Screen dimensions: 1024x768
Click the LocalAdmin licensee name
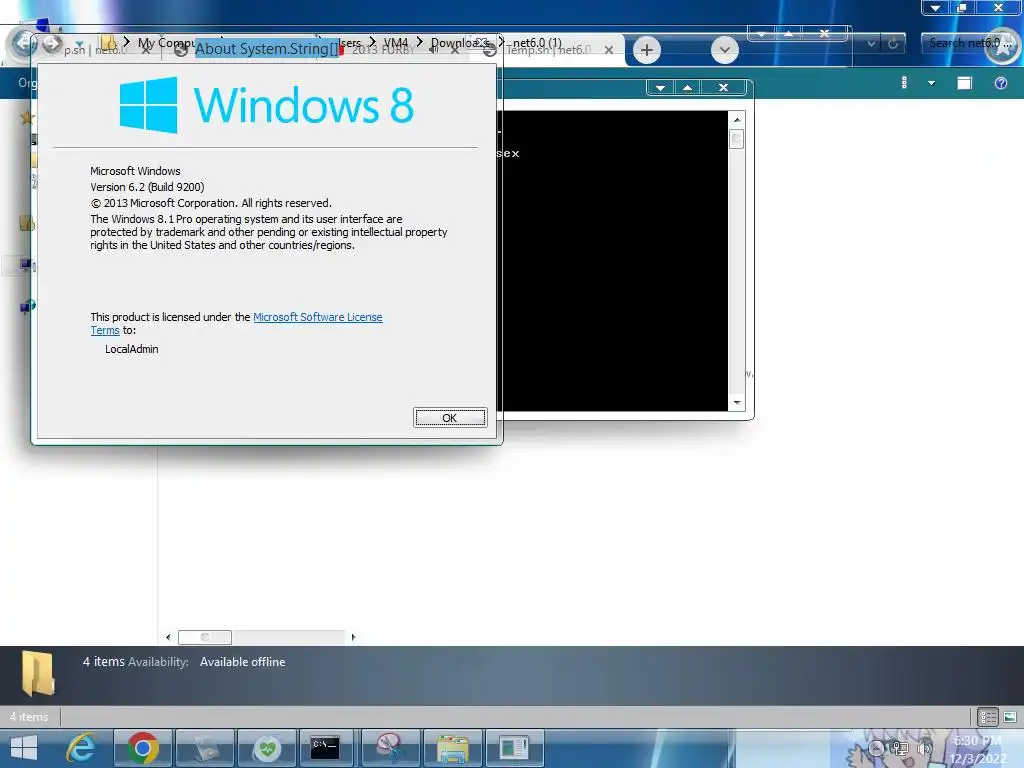[131, 349]
